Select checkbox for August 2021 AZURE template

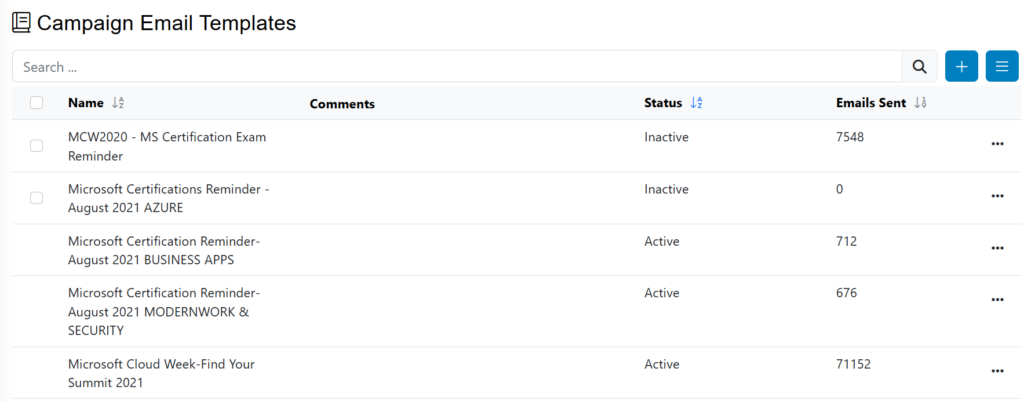click(37, 198)
